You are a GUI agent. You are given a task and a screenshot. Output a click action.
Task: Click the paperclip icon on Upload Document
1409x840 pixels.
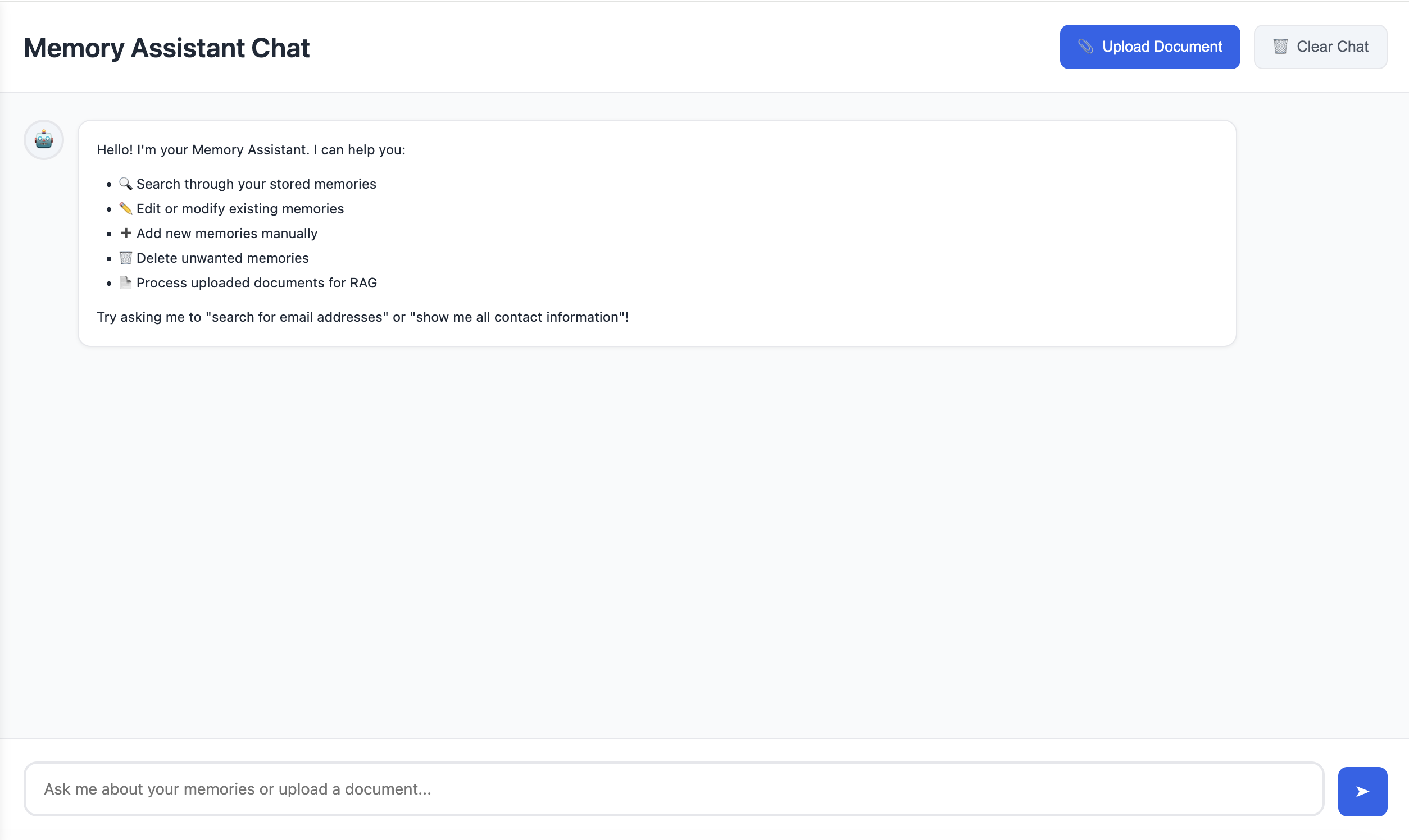(1085, 47)
